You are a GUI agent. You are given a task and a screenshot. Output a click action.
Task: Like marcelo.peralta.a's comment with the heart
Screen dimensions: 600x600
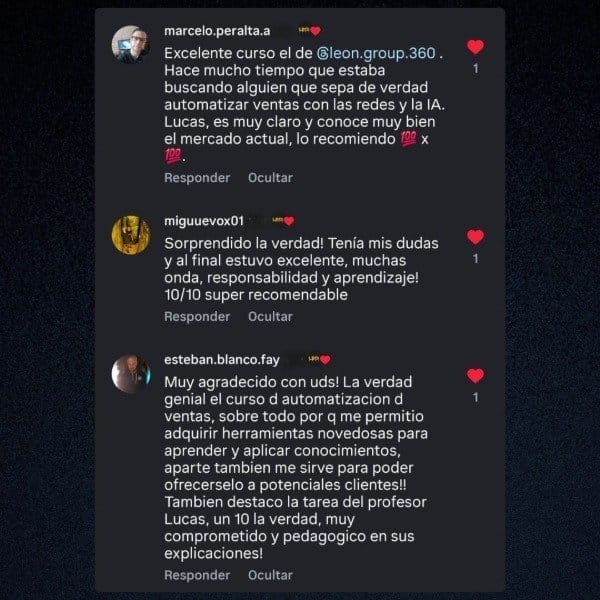coord(475,47)
